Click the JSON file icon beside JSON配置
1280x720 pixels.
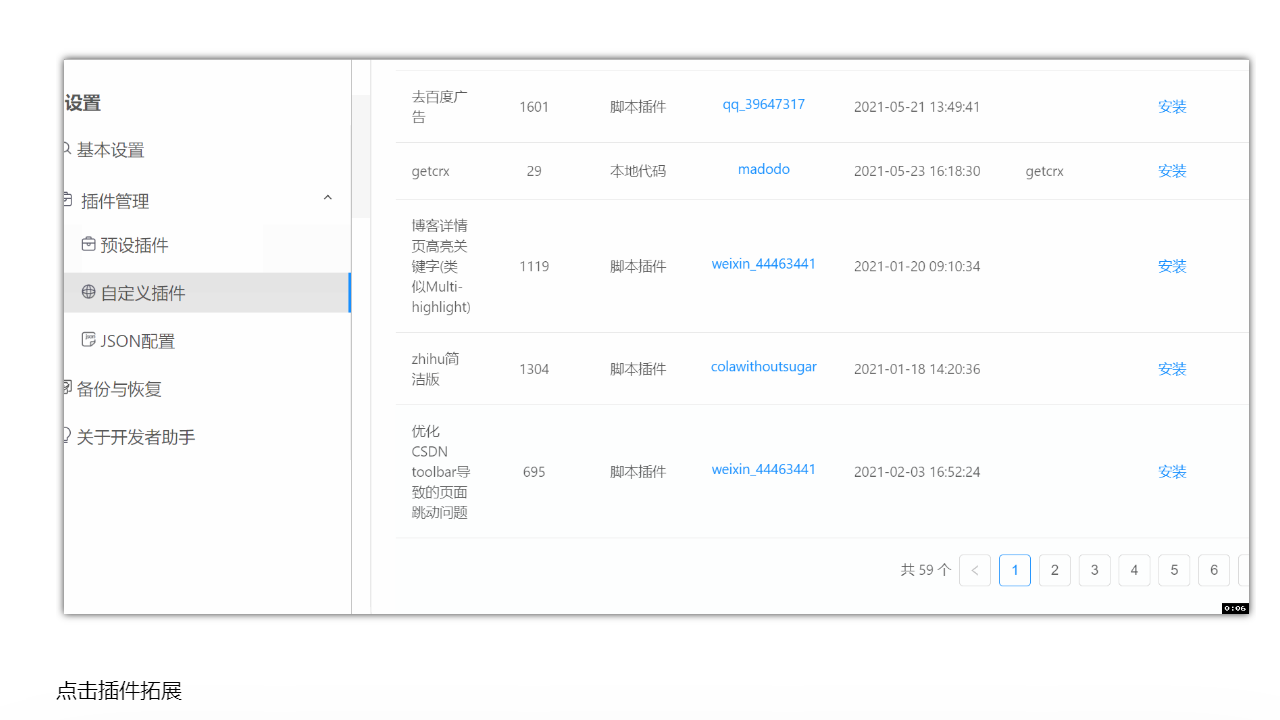pos(88,340)
